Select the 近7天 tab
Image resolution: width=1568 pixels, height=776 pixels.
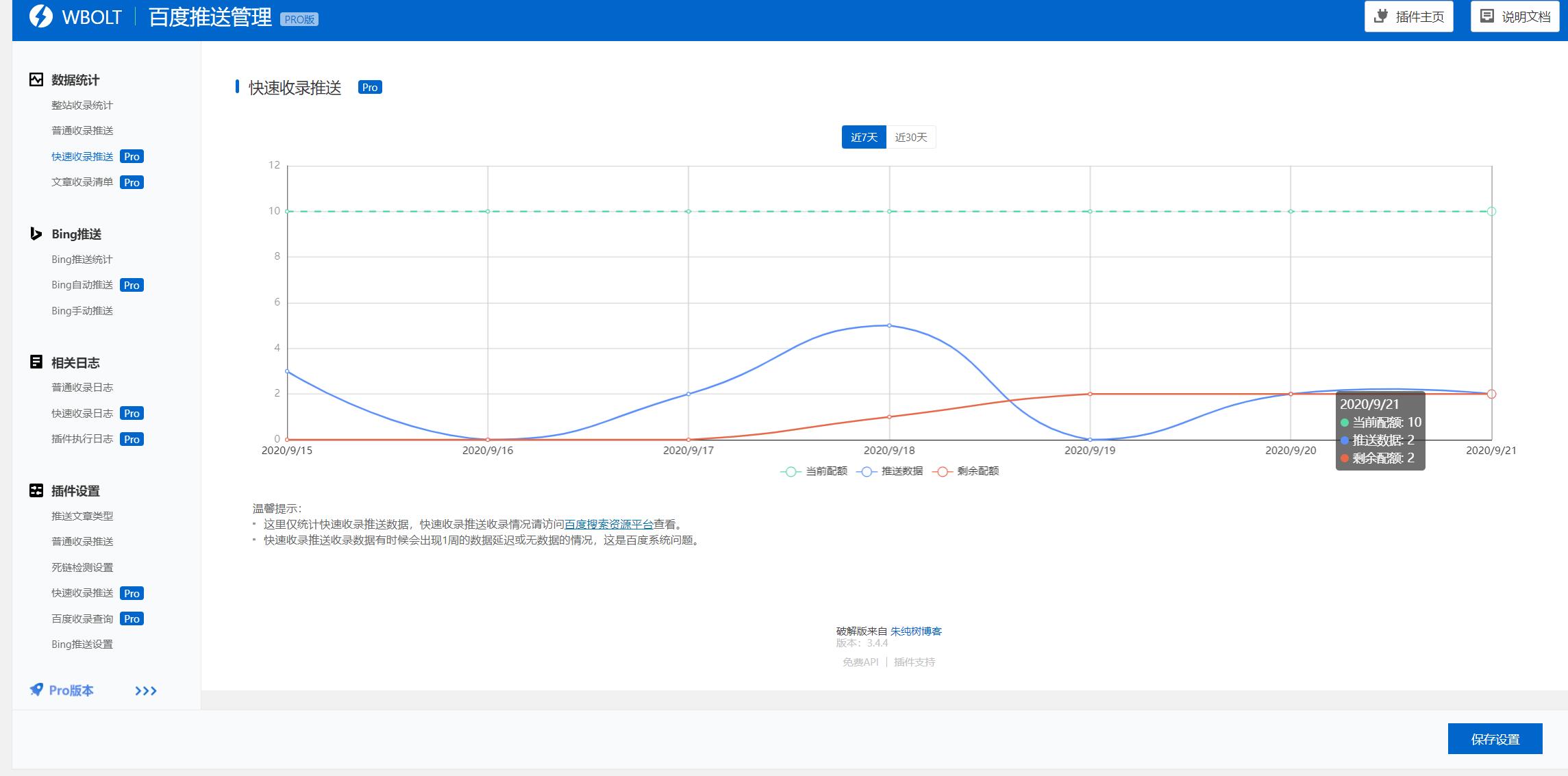point(864,137)
